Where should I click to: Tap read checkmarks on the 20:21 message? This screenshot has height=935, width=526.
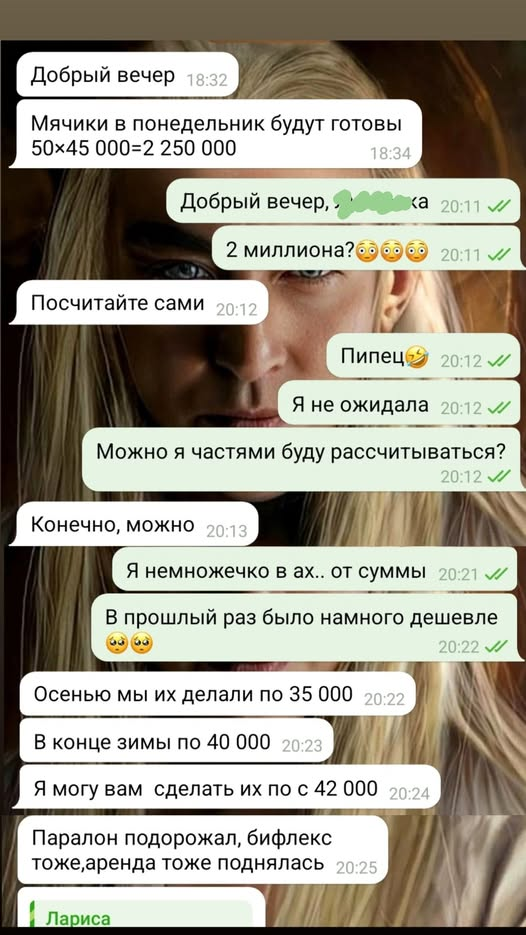(x=496, y=574)
